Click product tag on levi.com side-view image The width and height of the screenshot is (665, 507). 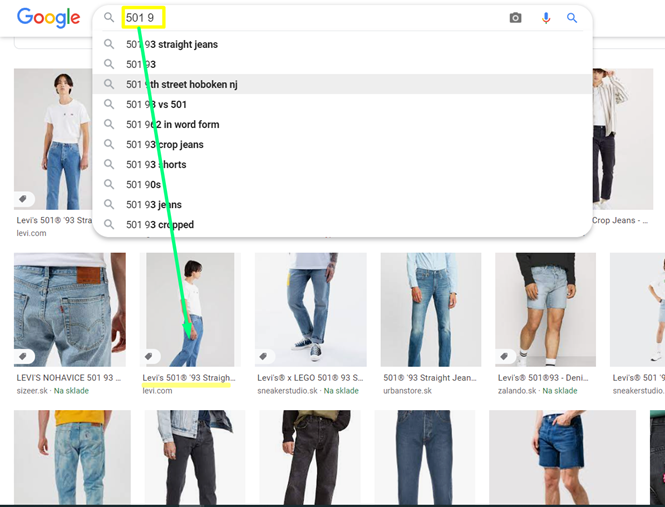pos(149,356)
